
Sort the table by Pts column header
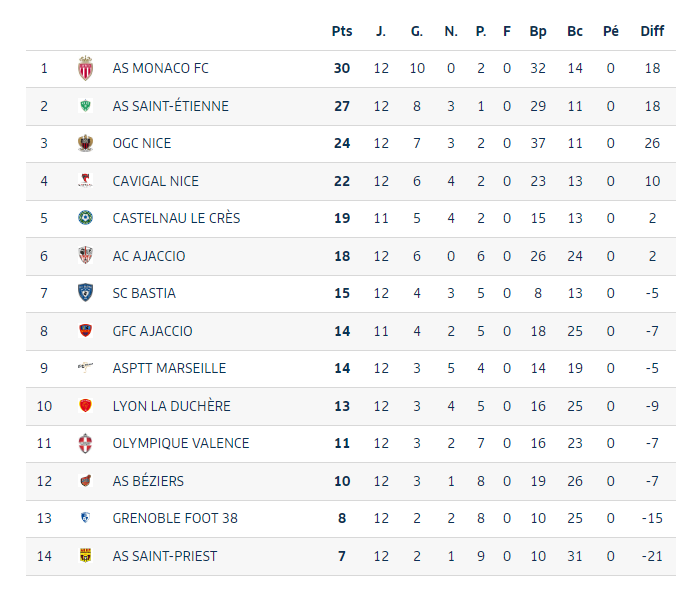tap(342, 31)
